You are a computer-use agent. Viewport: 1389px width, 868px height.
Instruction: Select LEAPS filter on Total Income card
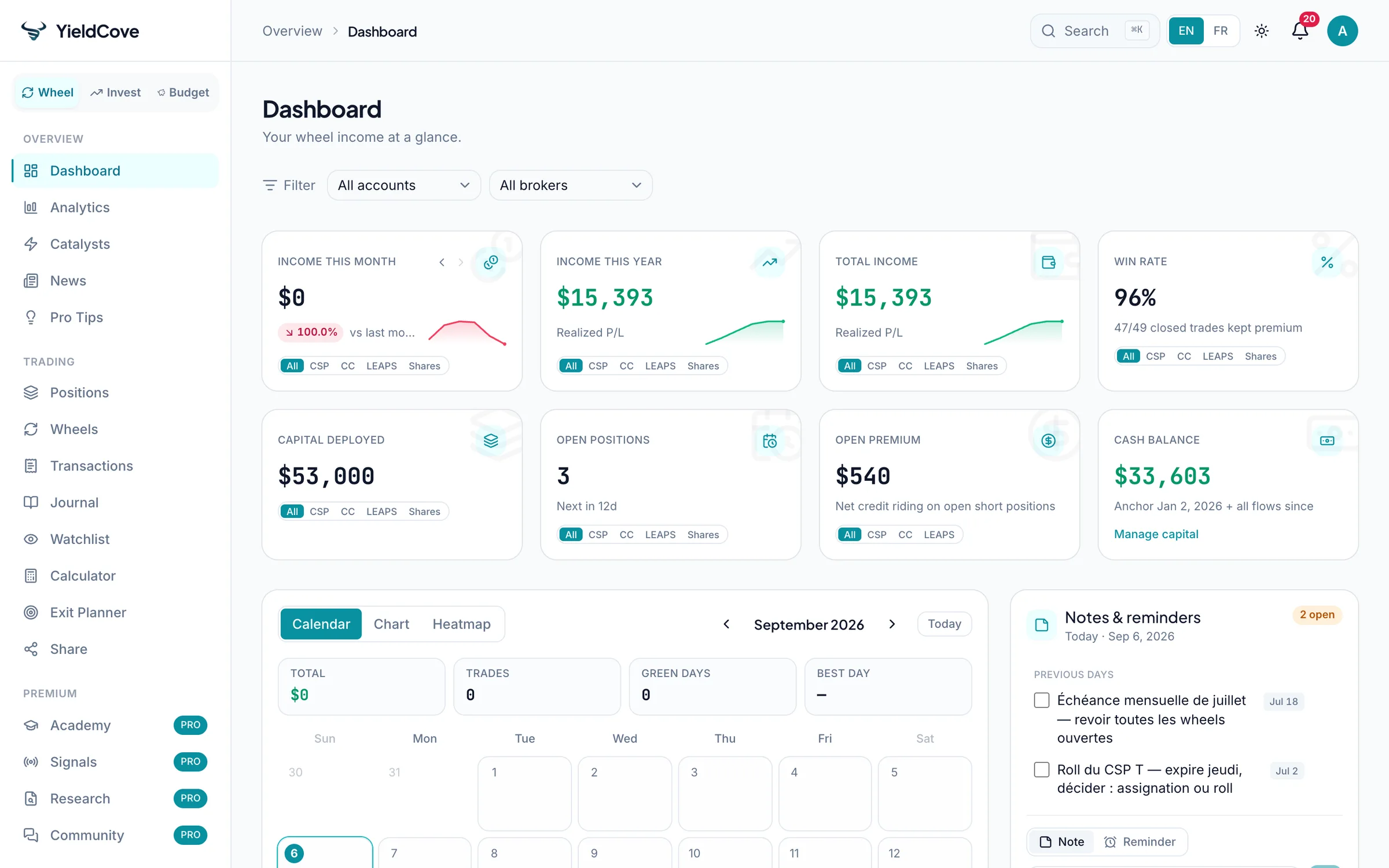[x=939, y=366]
